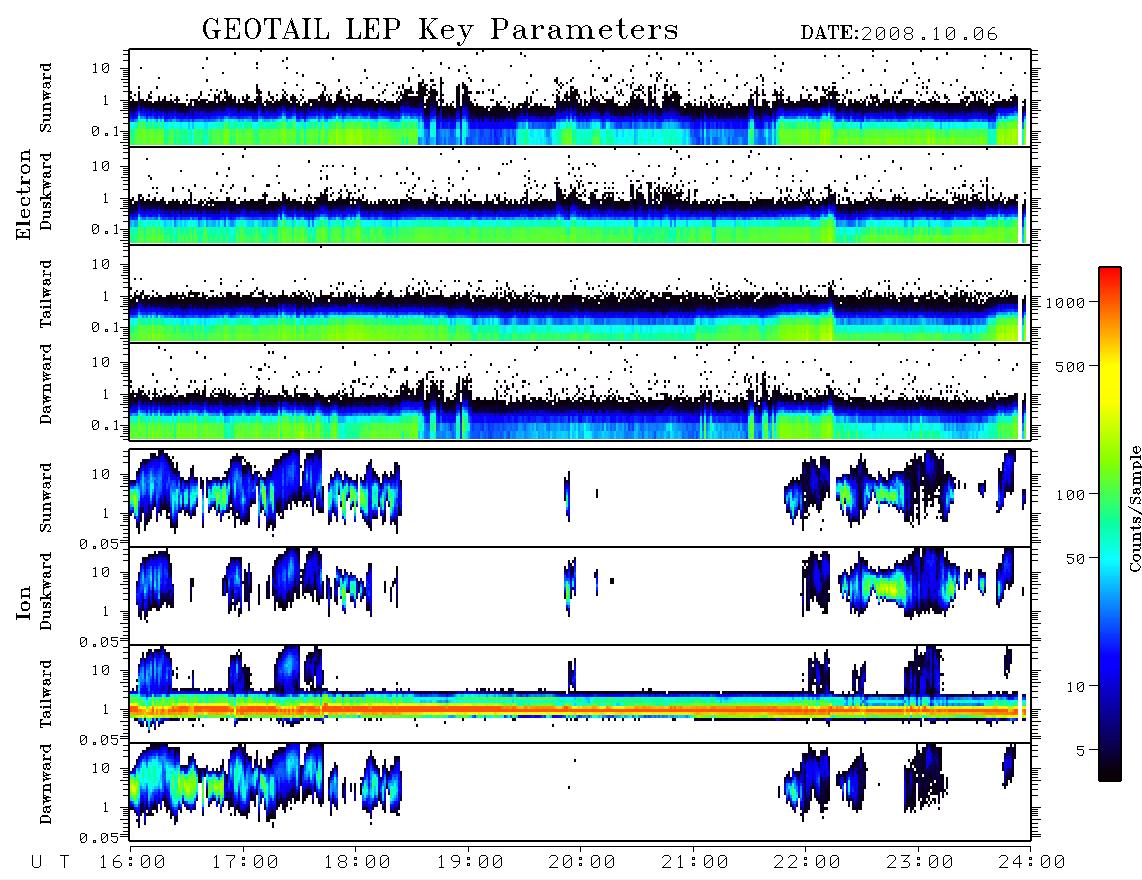Click the 'Counts/Sample' color bar label
Screen dimensions: 1142x880
[x=1134, y=508]
